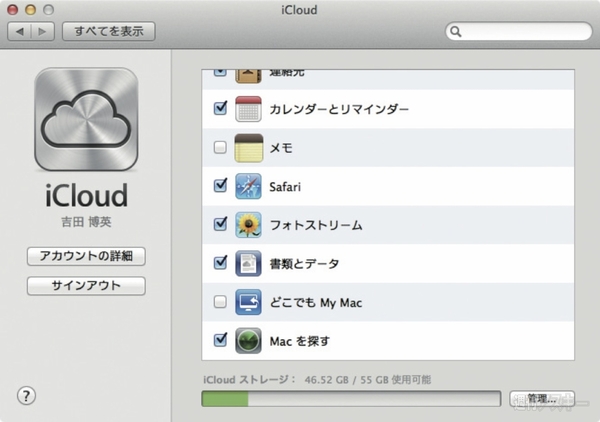The height and width of the screenshot is (422, 600).
Task: Click the 46.52 GB / 55 GB storage text
Action: click(368, 380)
